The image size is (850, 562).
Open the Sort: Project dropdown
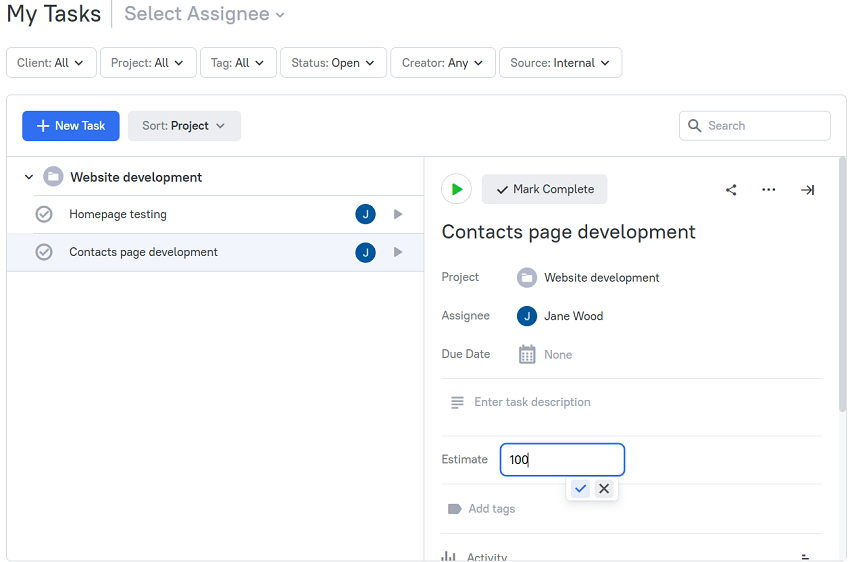click(x=184, y=126)
